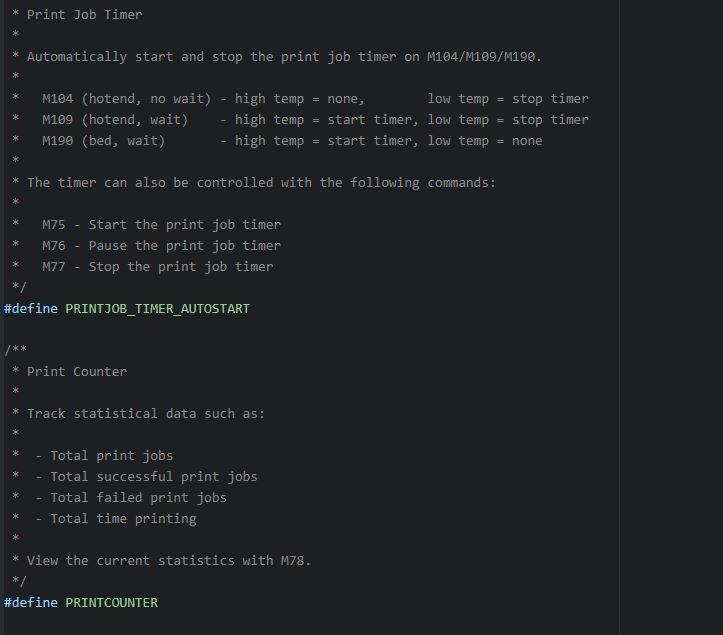Place cursor on #define before PRINTJOB_TIMER_AUTOSTART

(31, 308)
